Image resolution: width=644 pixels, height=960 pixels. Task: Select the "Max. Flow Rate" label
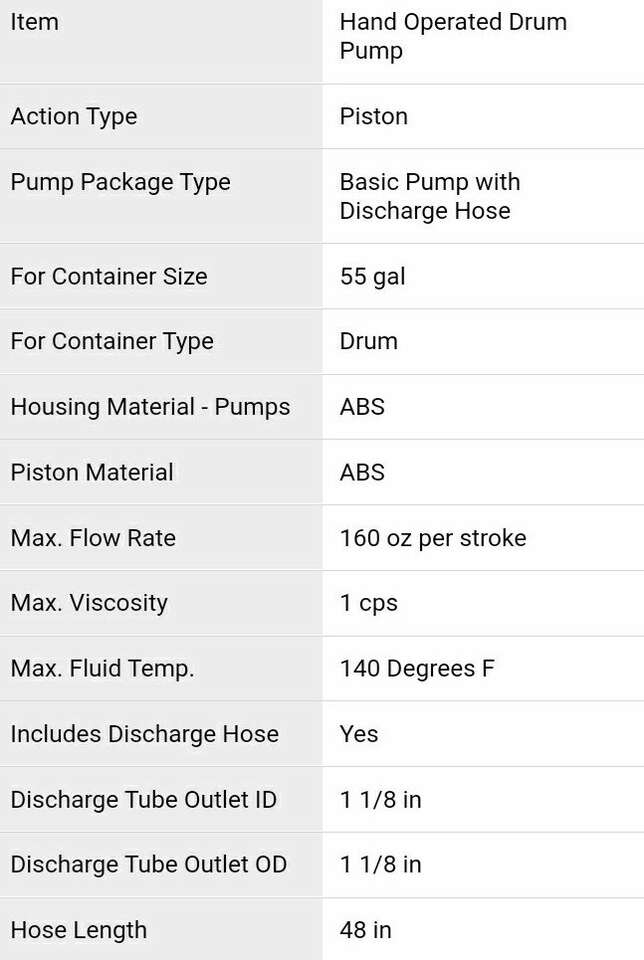coord(93,538)
